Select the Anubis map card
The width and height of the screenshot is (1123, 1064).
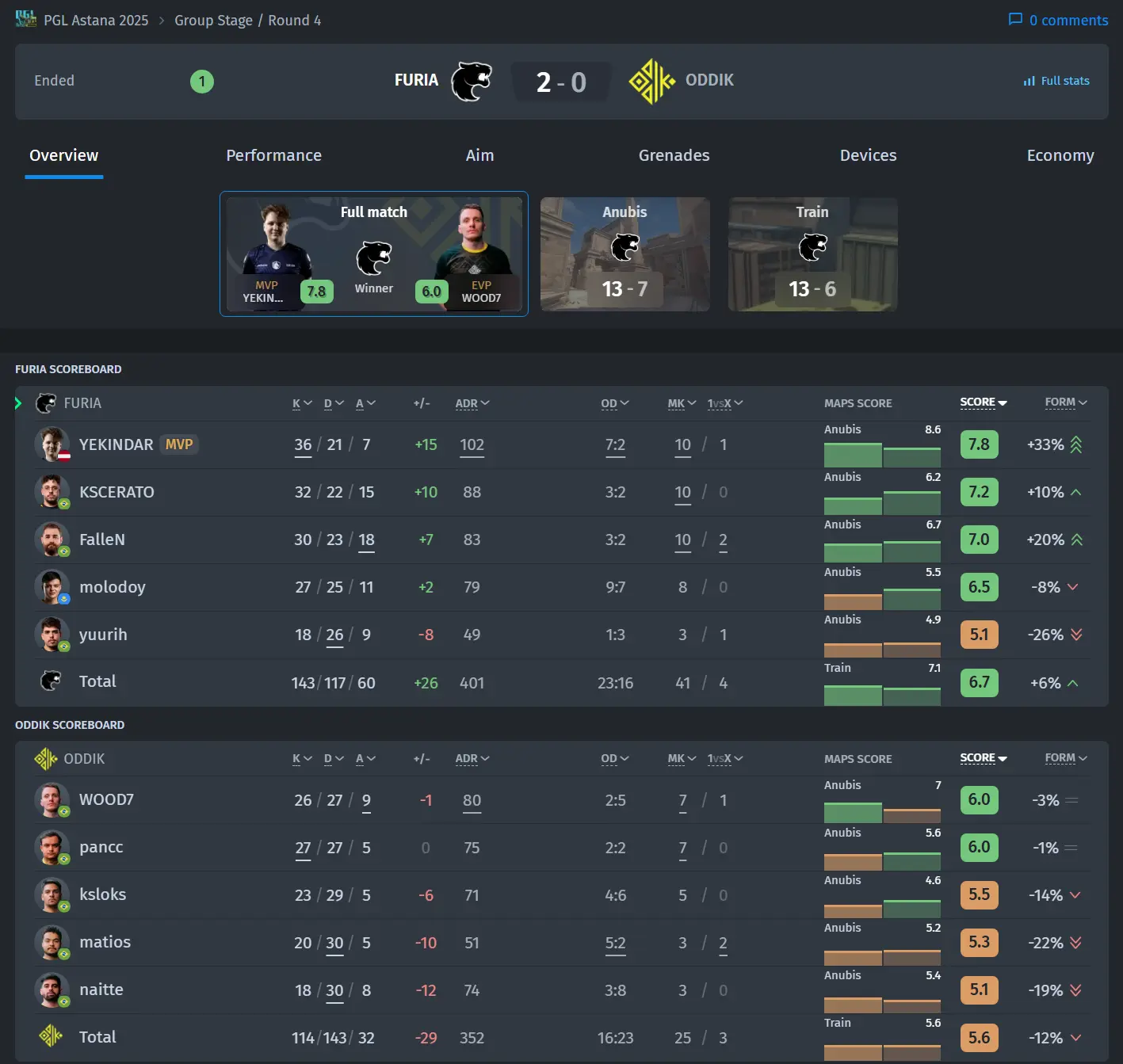pyautogui.click(x=625, y=254)
